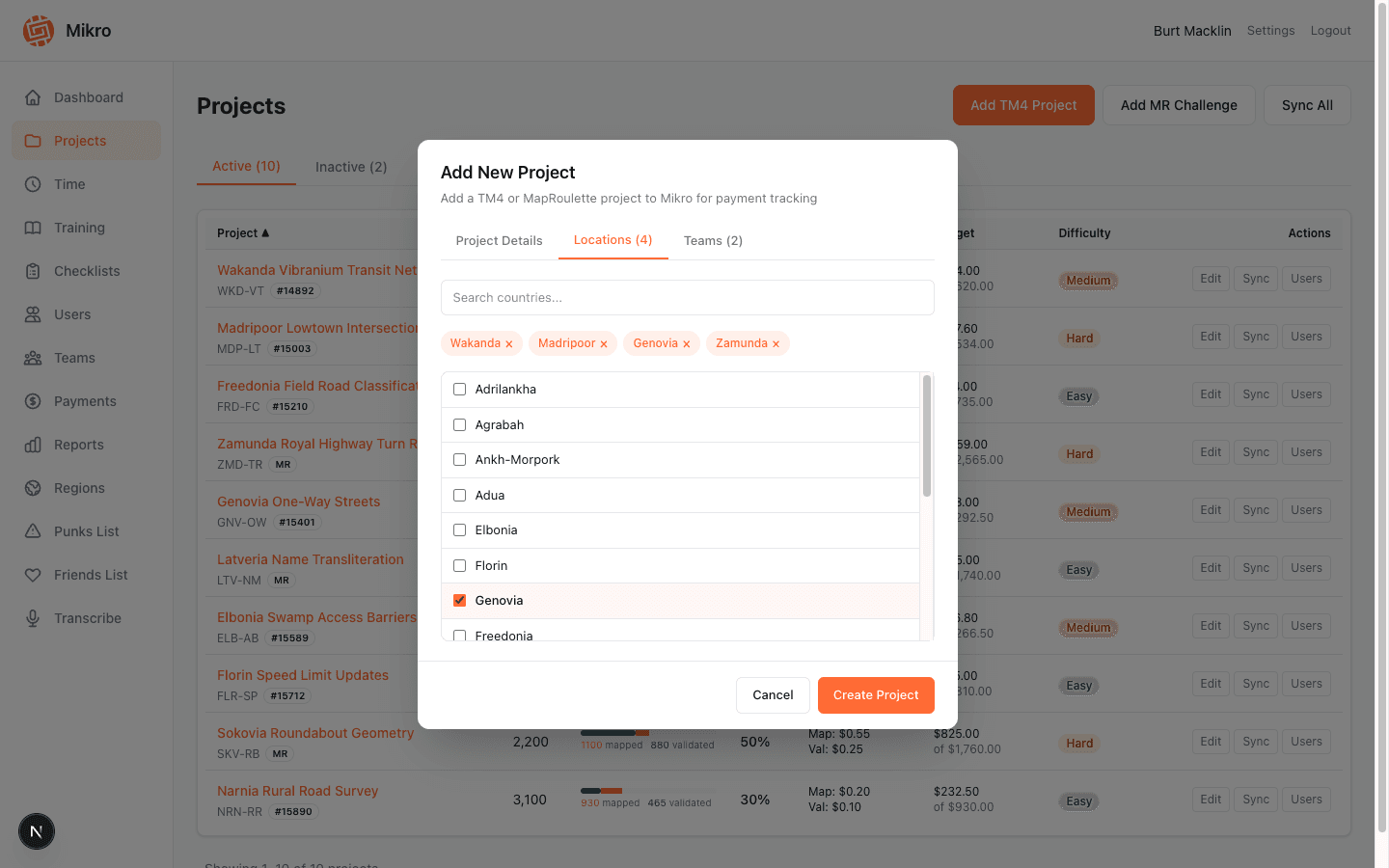The width and height of the screenshot is (1389, 868).
Task: Enable the Elbonia checkbox
Action: coord(459,529)
